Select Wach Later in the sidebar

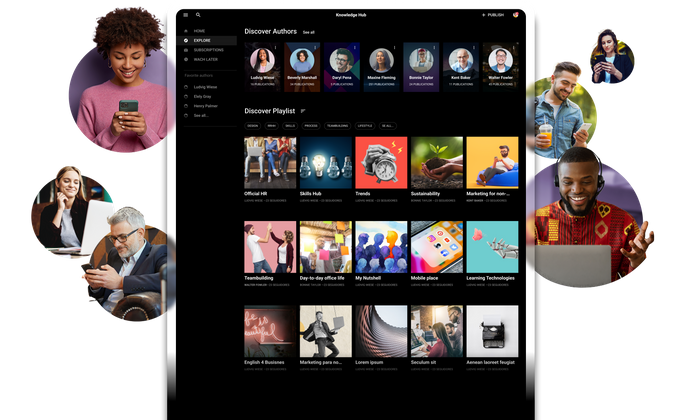click(x=205, y=58)
